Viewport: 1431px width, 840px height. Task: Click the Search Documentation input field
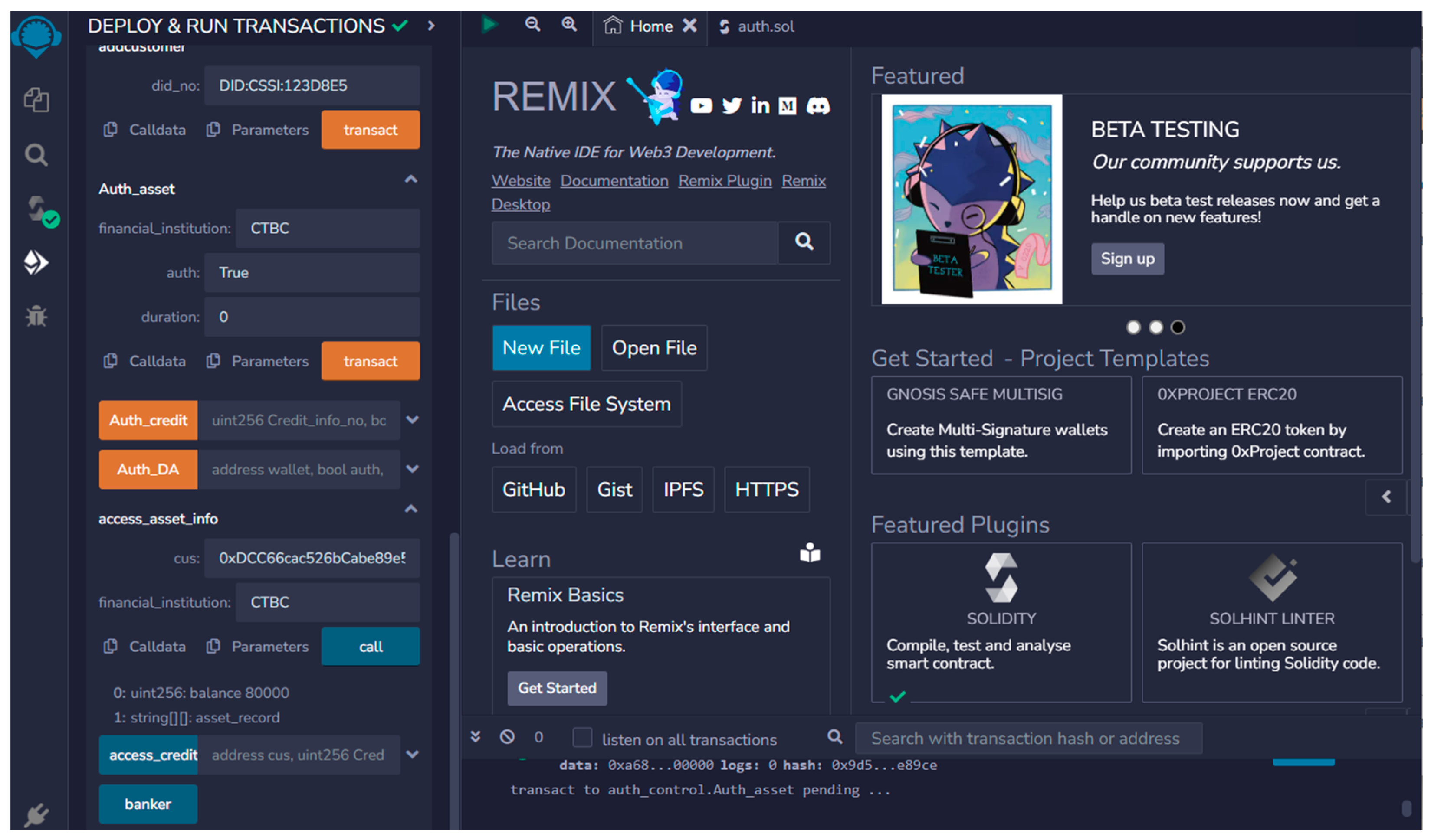[x=635, y=243]
